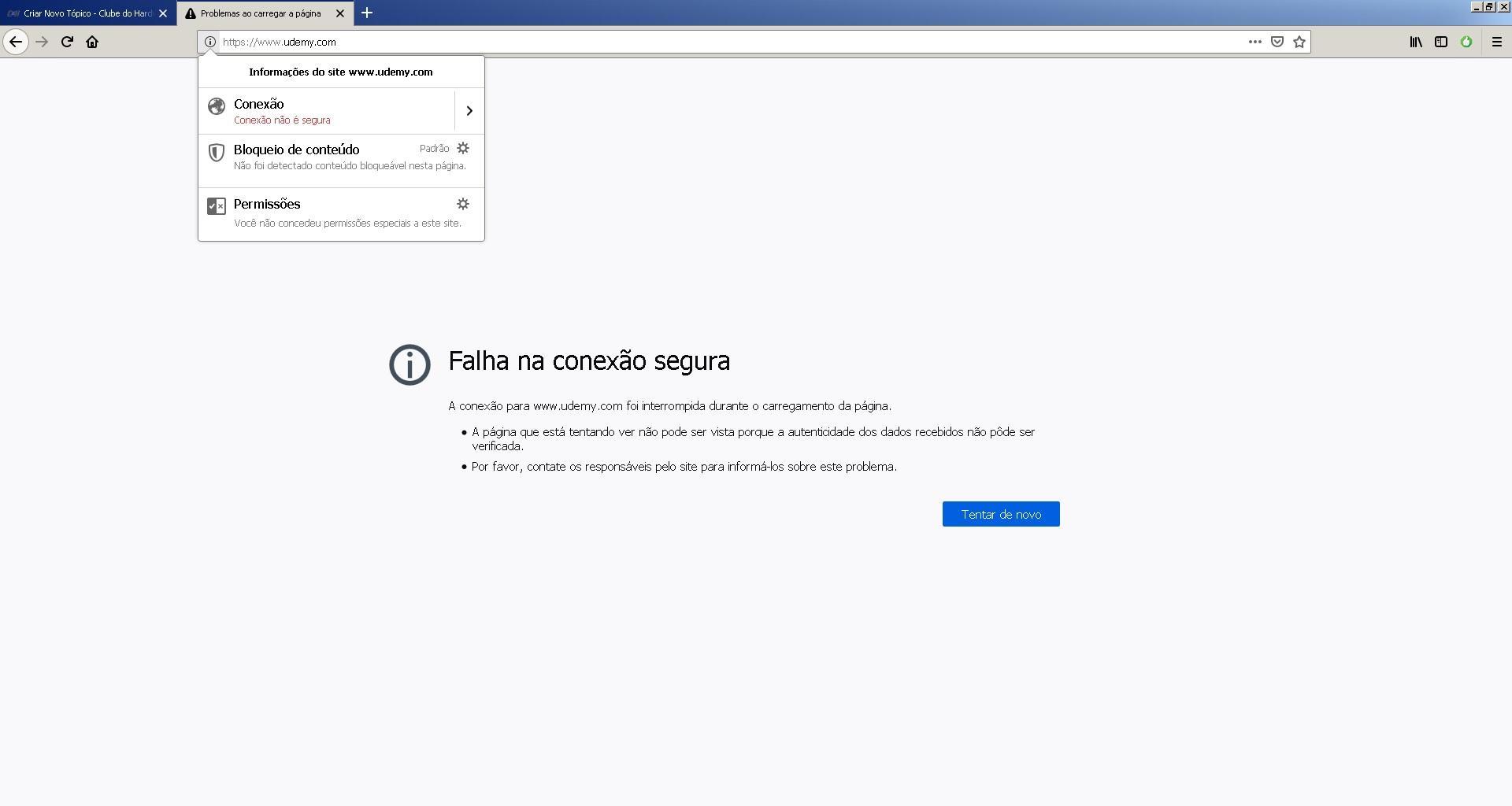Click the Bloqueio de conteúdo shield icon
1512x806 pixels.
tap(217, 153)
